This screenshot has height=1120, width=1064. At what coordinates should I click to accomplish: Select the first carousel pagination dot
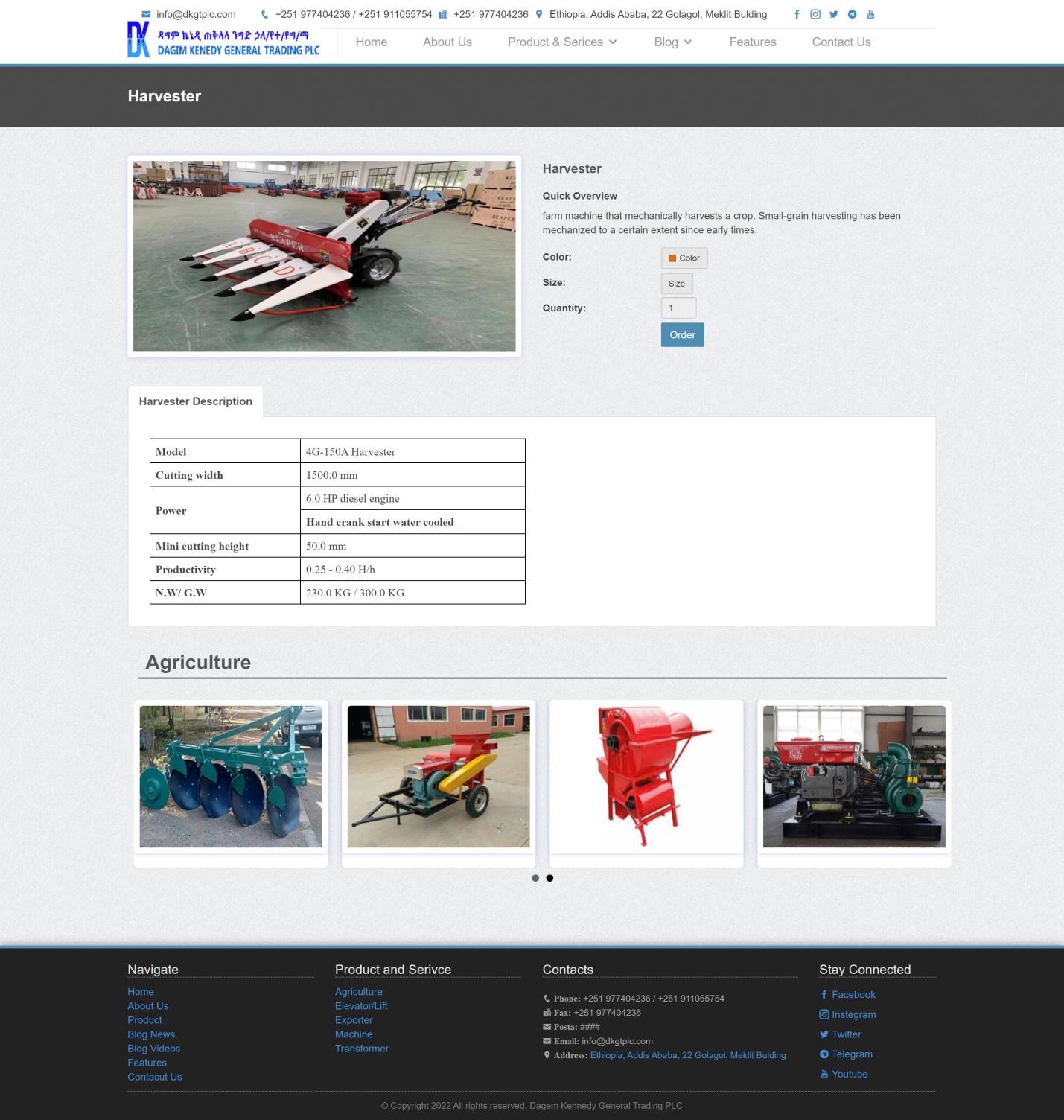pos(535,878)
